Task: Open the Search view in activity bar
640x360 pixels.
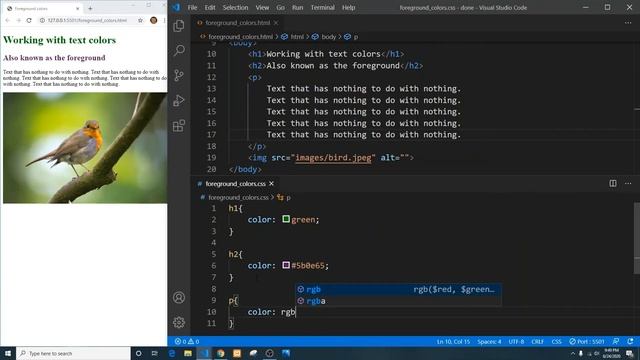Action: point(179,50)
